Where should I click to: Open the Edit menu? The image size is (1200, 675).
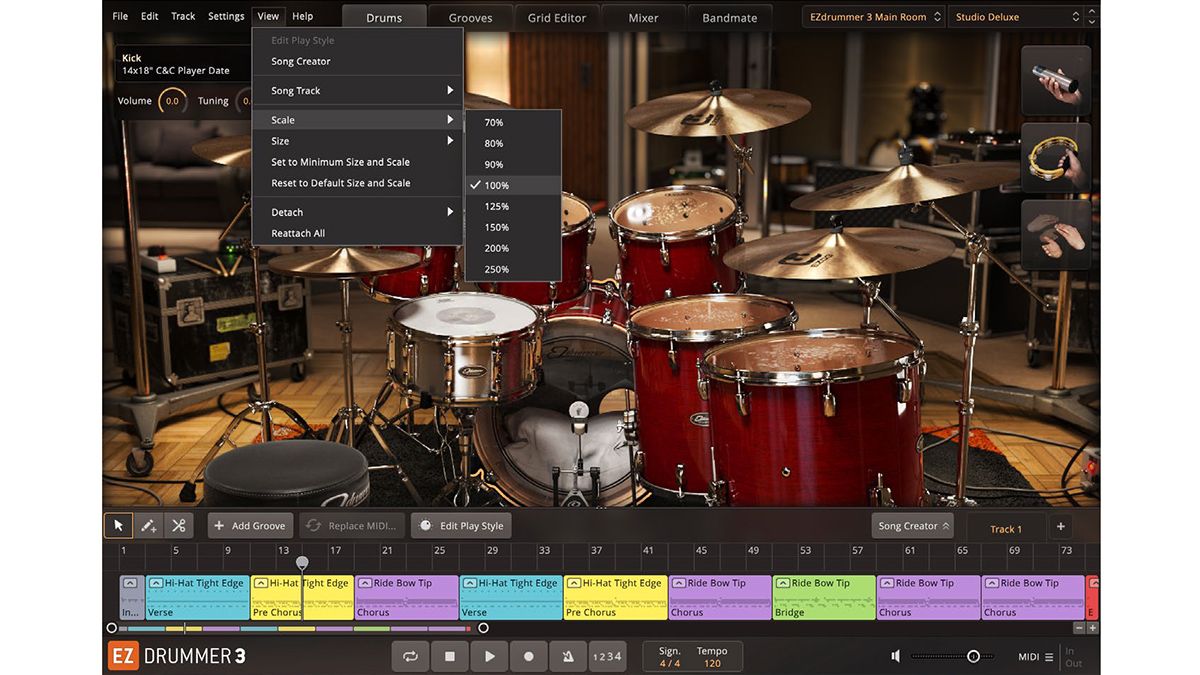click(150, 16)
